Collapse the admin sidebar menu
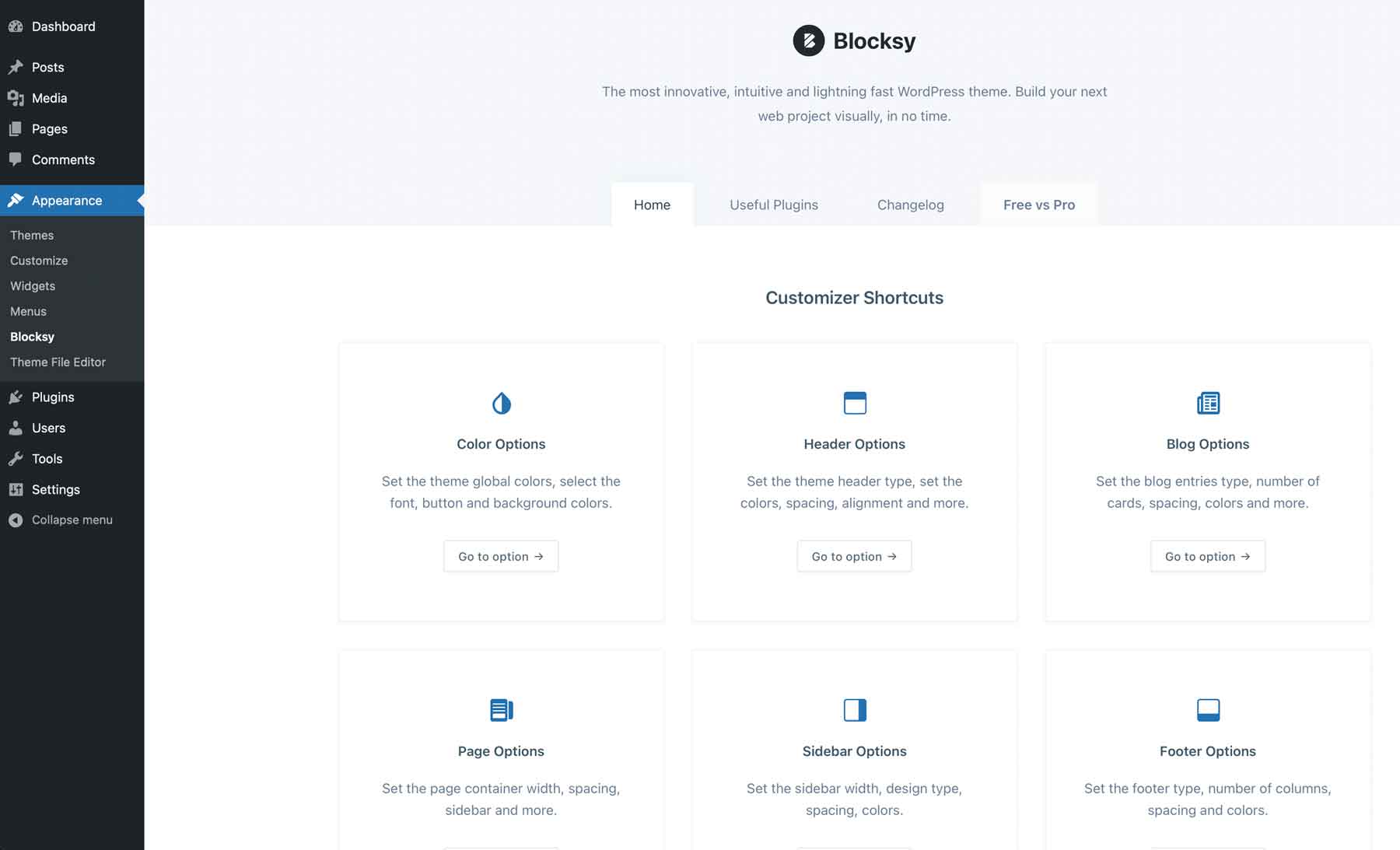 tap(72, 519)
